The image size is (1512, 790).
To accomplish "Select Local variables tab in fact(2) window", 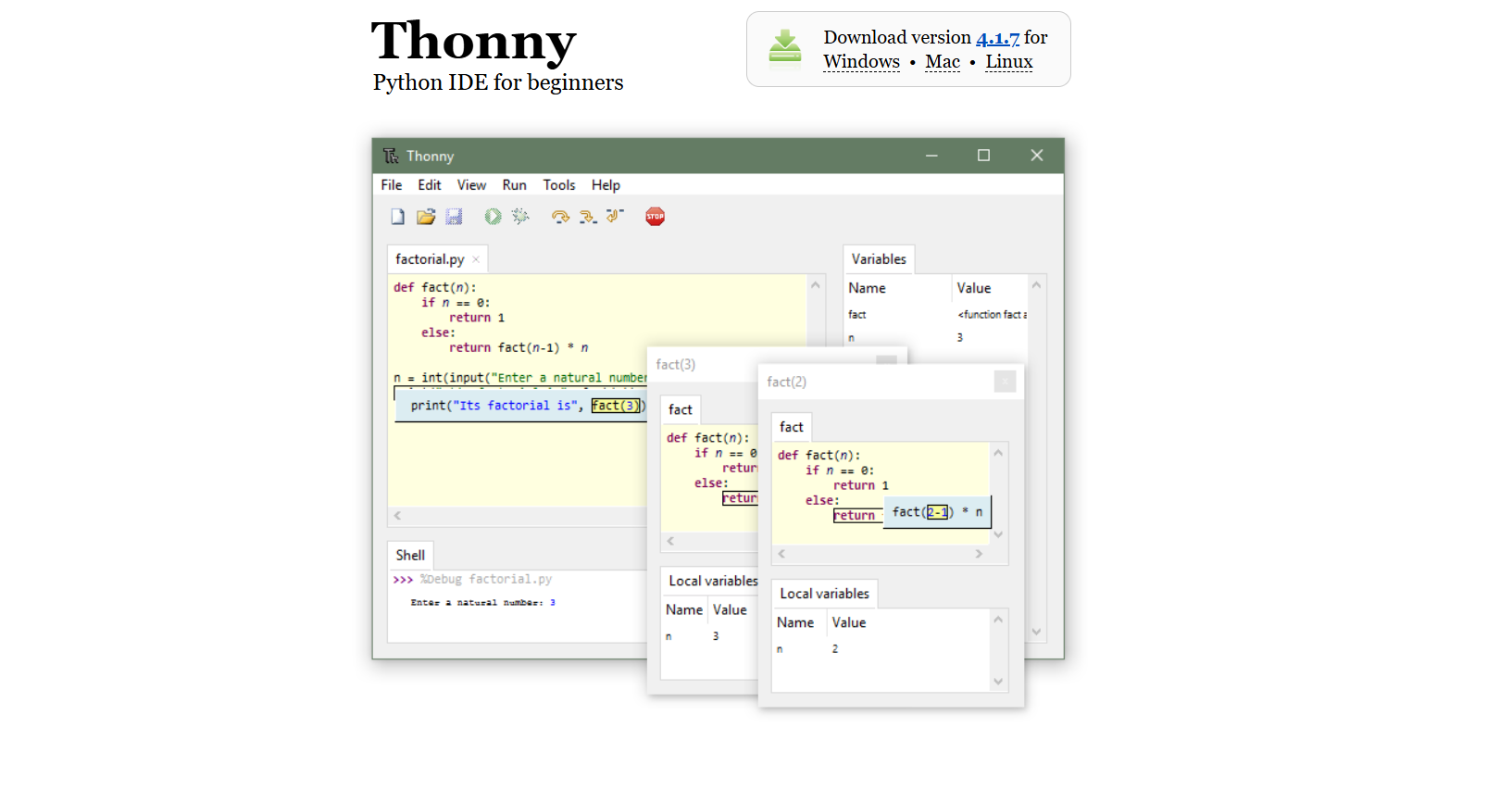I will (x=824, y=594).
